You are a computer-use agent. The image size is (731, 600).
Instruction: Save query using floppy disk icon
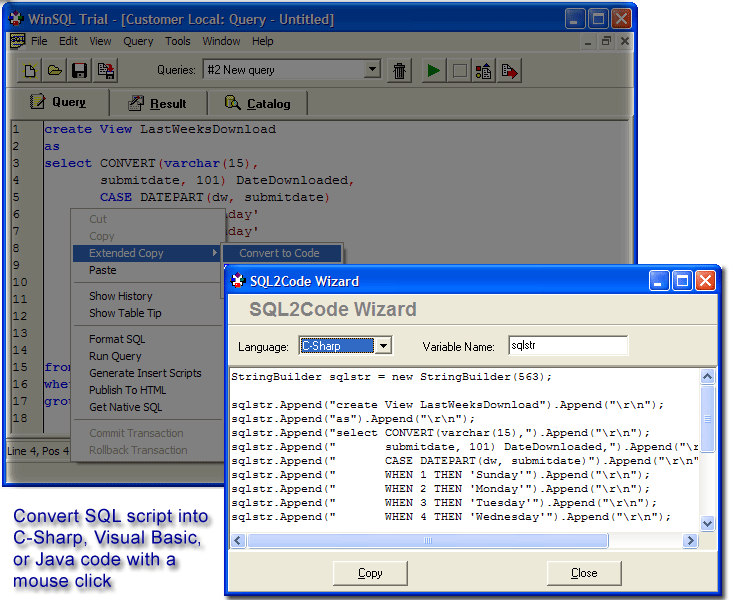80,71
